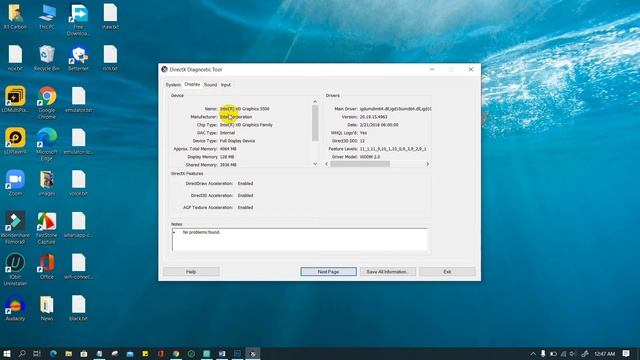The height and width of the screenshot is (360, 640).
Task: Open the notification center icon
Action: [x=626, y=353]
